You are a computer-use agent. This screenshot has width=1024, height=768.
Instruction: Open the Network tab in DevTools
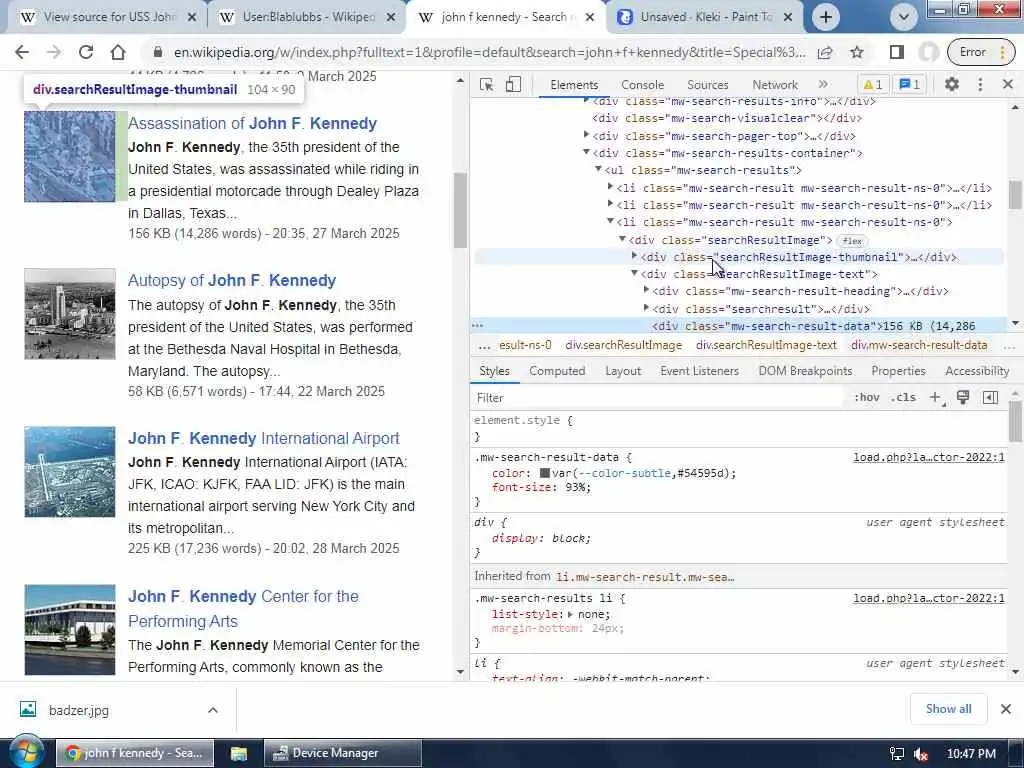coord(775,85)
